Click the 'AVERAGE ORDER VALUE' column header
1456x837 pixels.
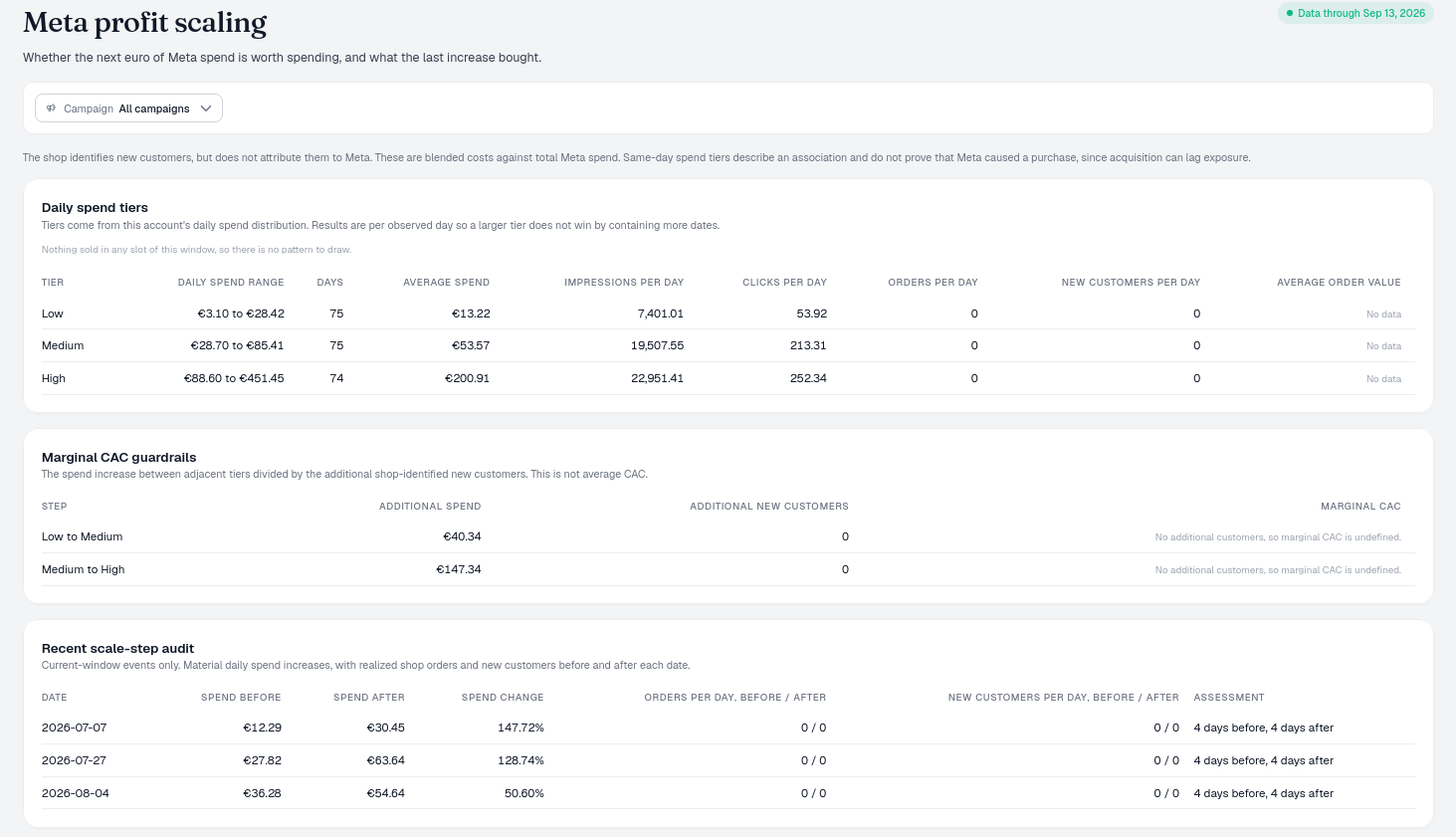1339,283
